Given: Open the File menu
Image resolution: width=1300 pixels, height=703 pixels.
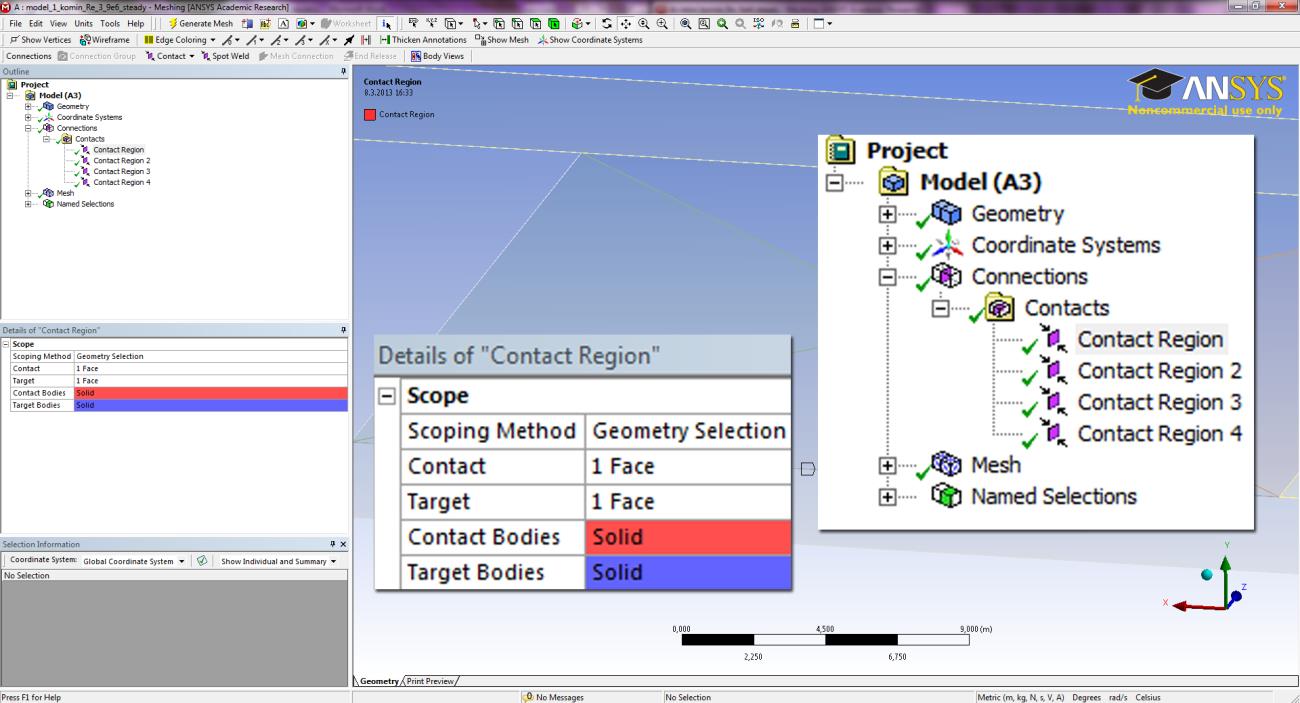Looking at the screenshot, I should click(15, 23).
